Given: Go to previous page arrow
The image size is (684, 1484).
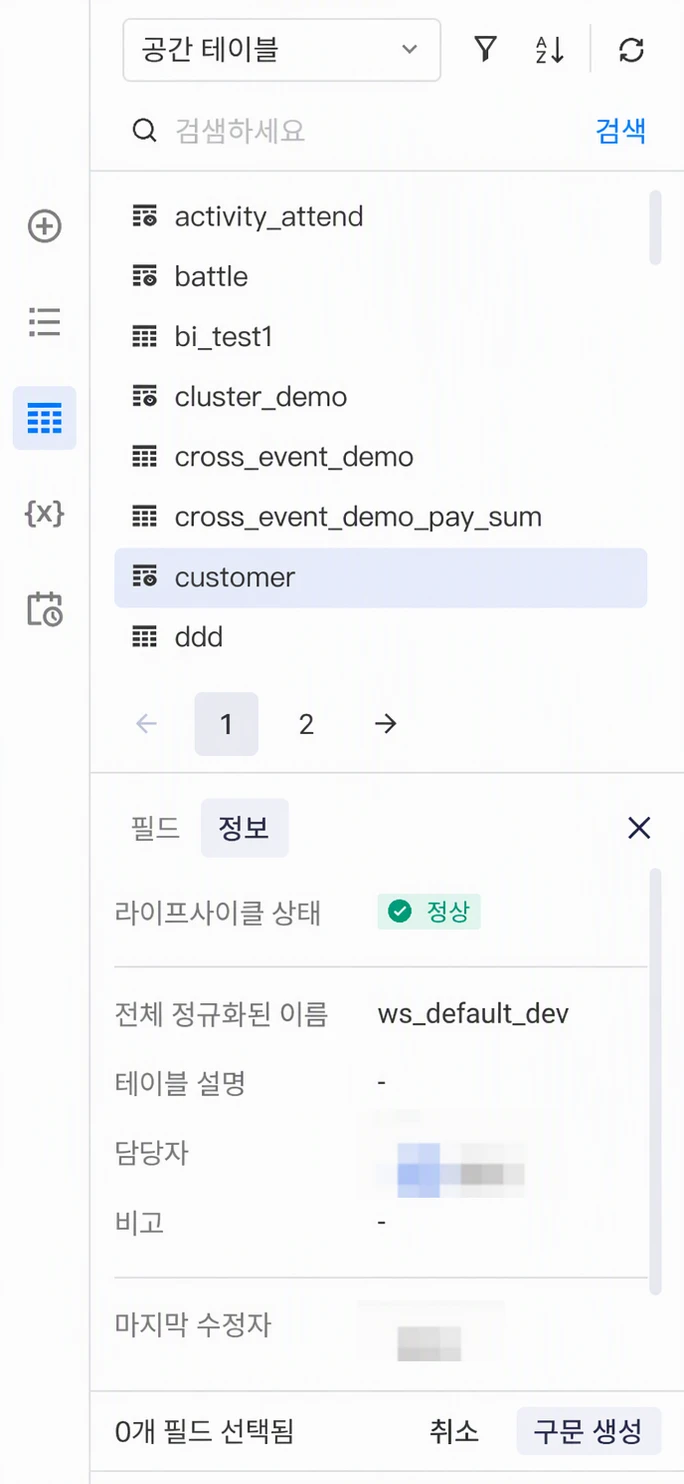Looking at the screenshot, I should (146, 724).
